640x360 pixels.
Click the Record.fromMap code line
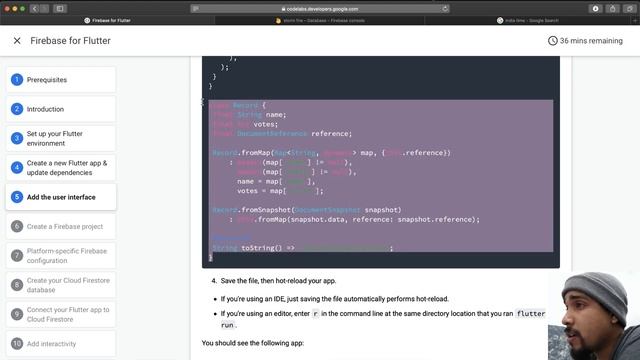coord(331,153)
